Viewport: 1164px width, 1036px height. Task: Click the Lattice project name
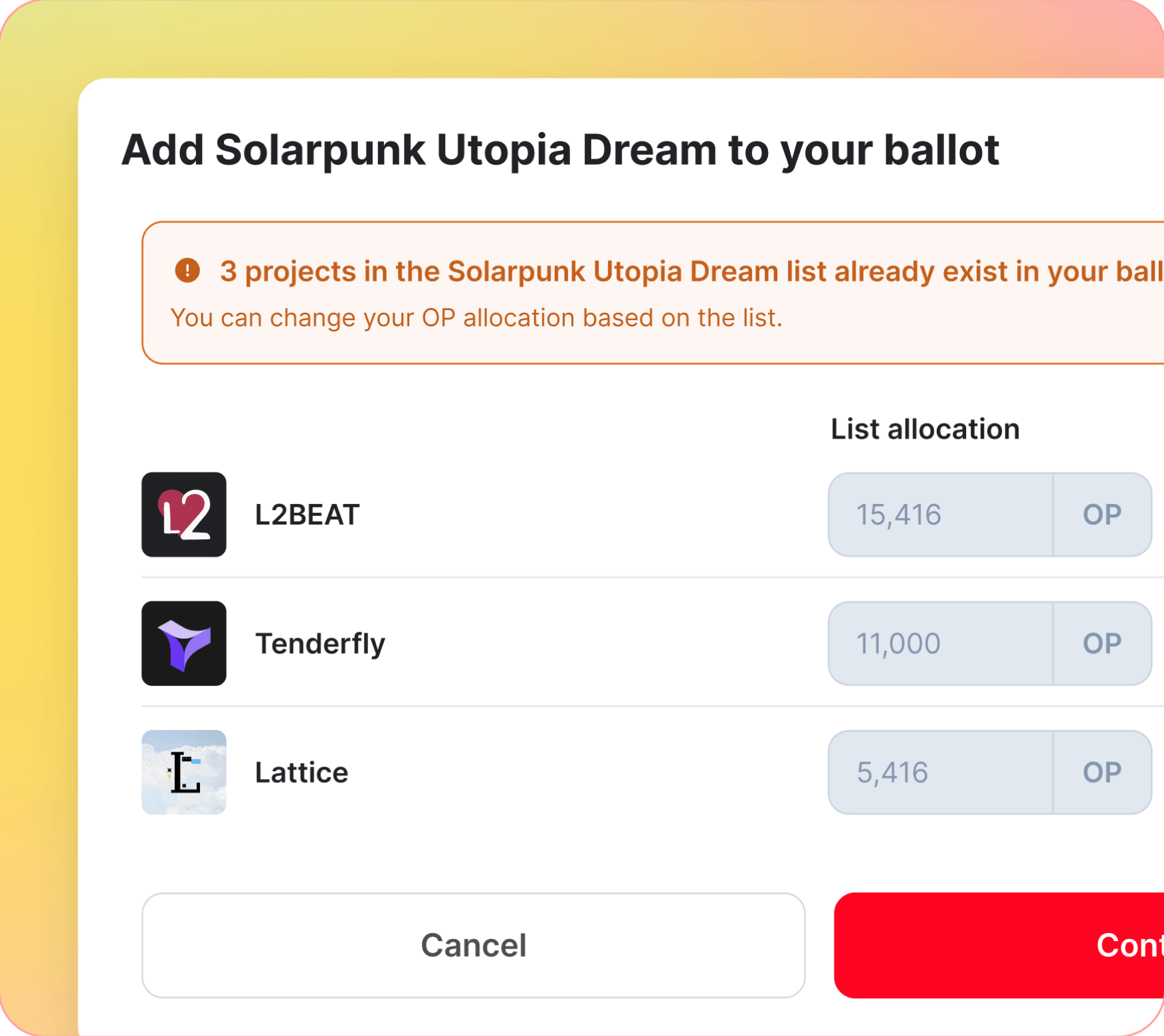coord(302,772)
